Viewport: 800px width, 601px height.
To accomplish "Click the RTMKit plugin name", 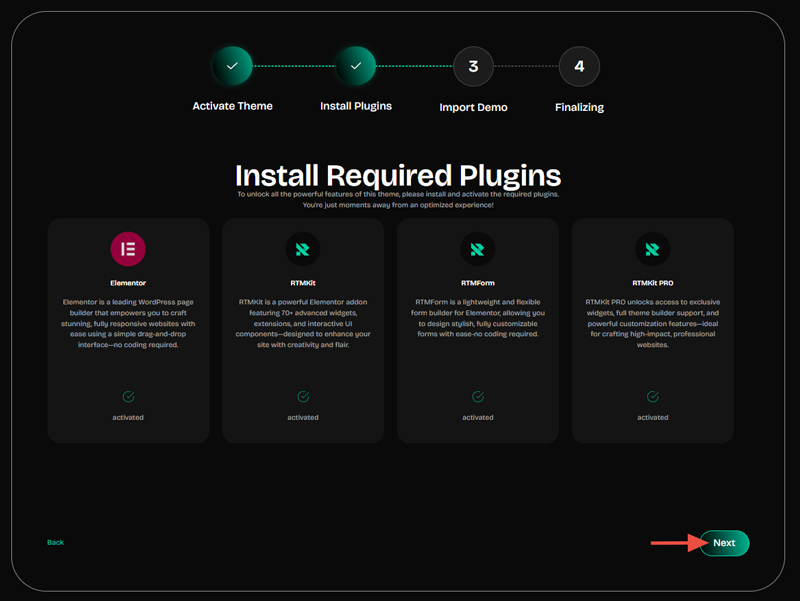I will click(x=303, y=283).
